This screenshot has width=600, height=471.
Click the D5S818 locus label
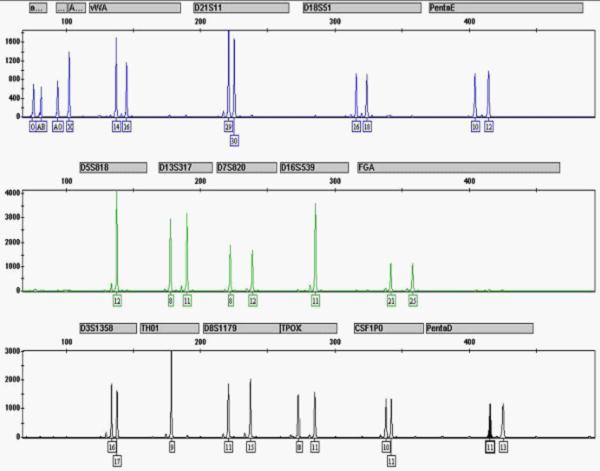coord(116,168)
